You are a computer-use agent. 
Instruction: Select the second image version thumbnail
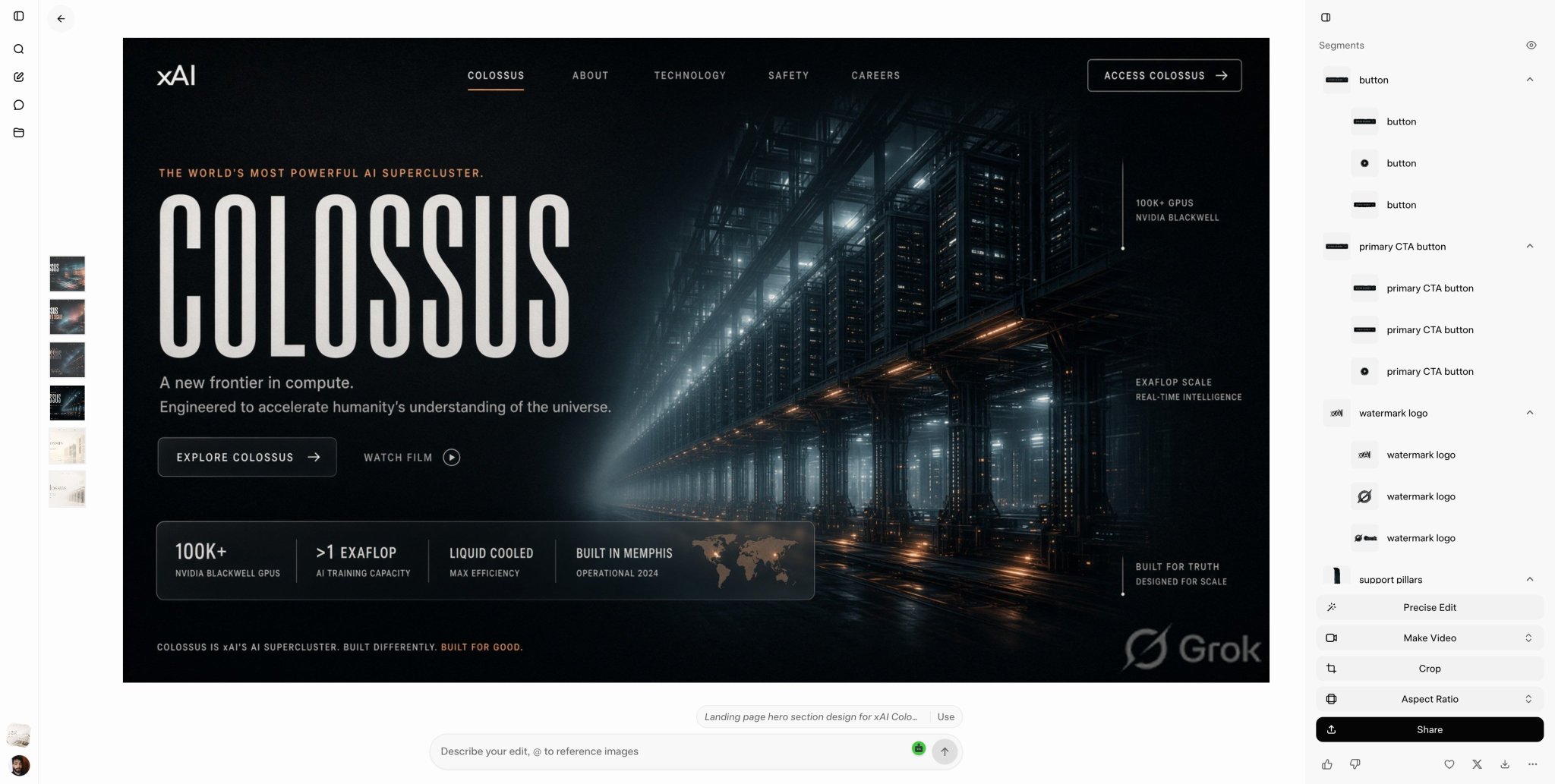[x=67, y=317]
